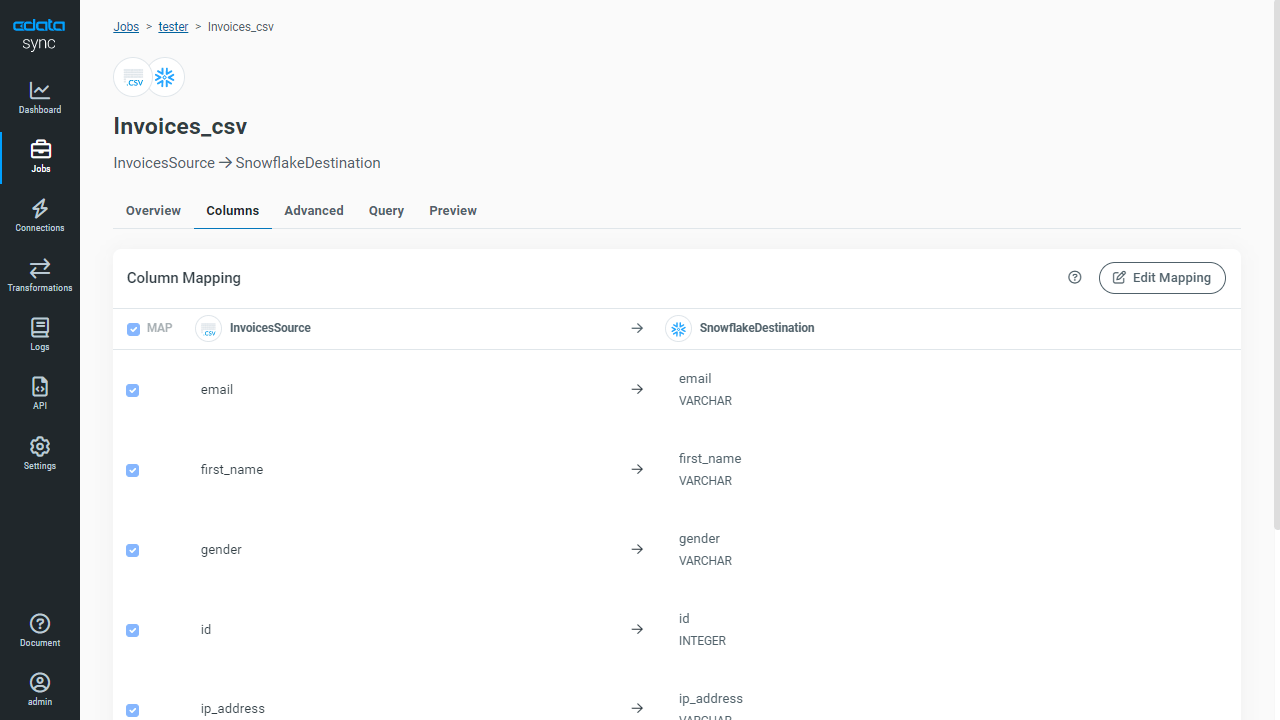Image resolution: width=1280 pixels, height=720 pixels.
Task: Click the Edit Mapping button
Action: click(1161, 277)
